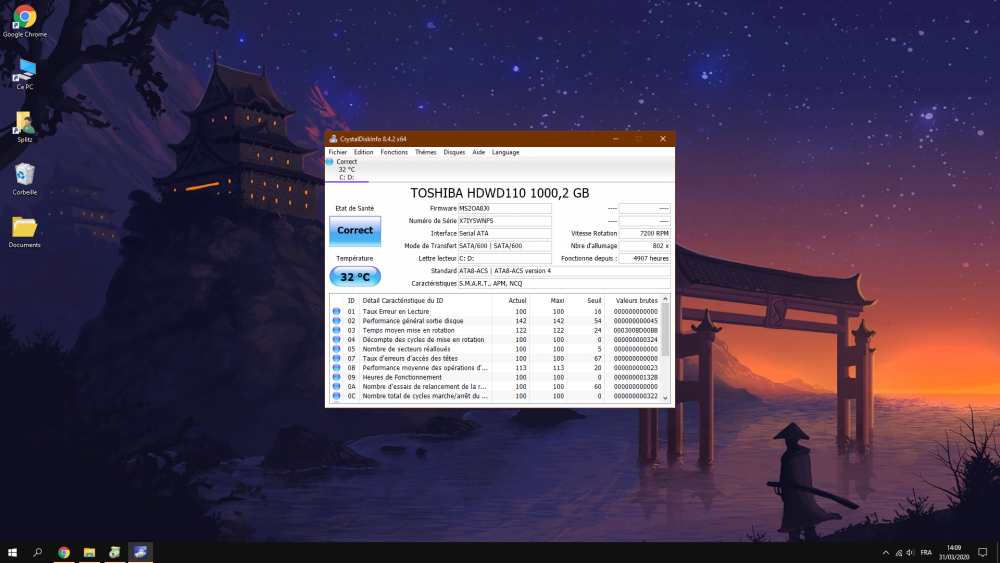This screenshot has height=563, width=1000.
Task: Click scrollbar down arrow in SMART list
Action: (x=666, y=398)
